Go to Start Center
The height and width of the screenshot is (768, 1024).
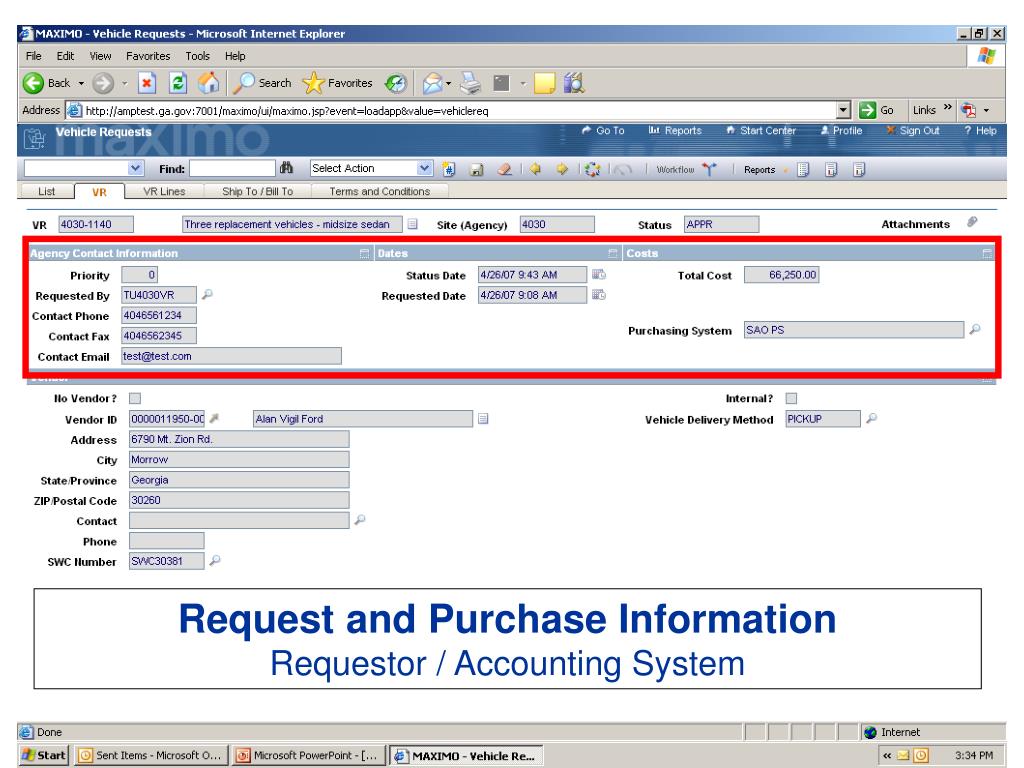pos(761,131)
